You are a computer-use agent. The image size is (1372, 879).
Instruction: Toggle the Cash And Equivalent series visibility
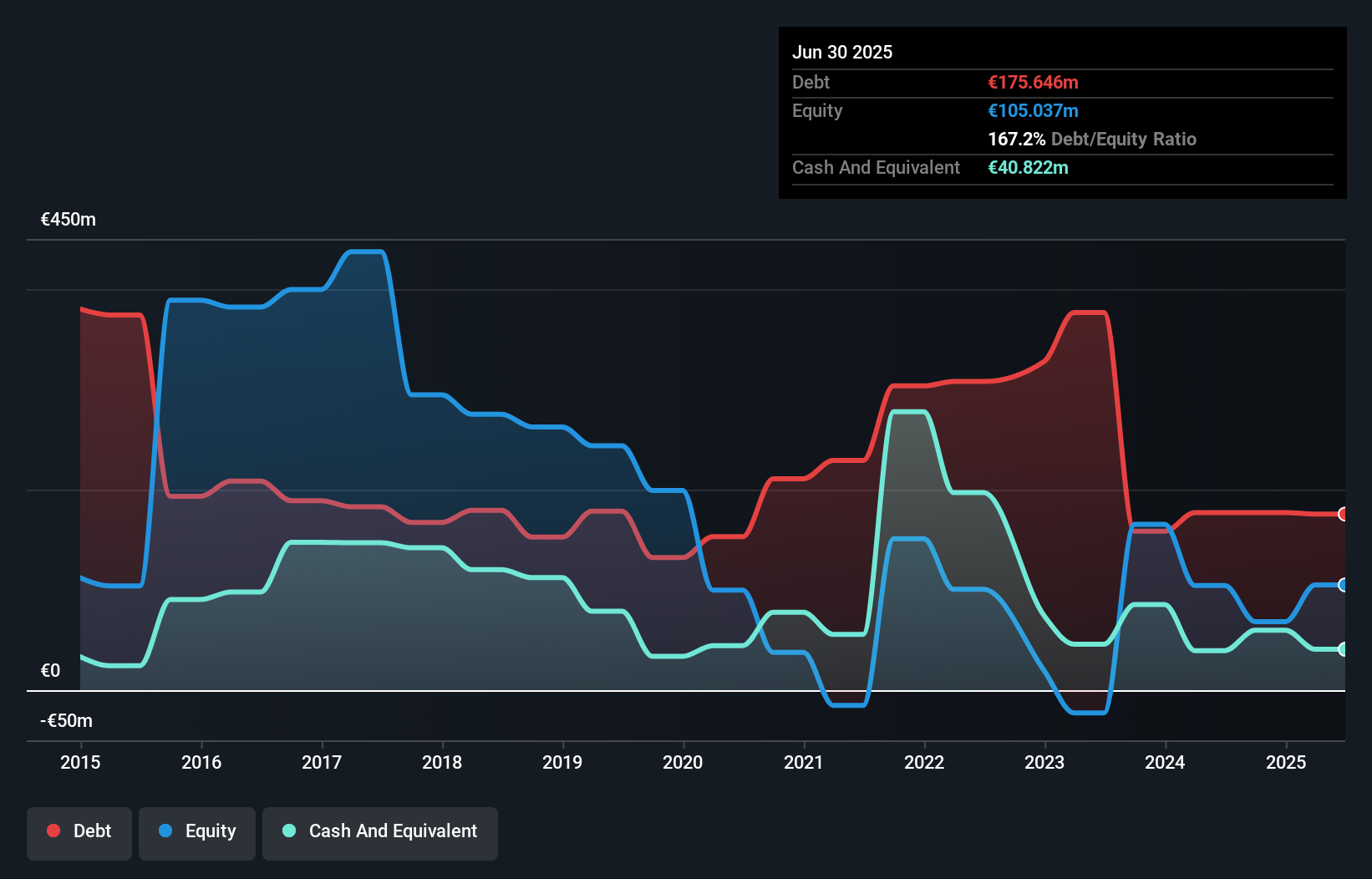point(380,831)
